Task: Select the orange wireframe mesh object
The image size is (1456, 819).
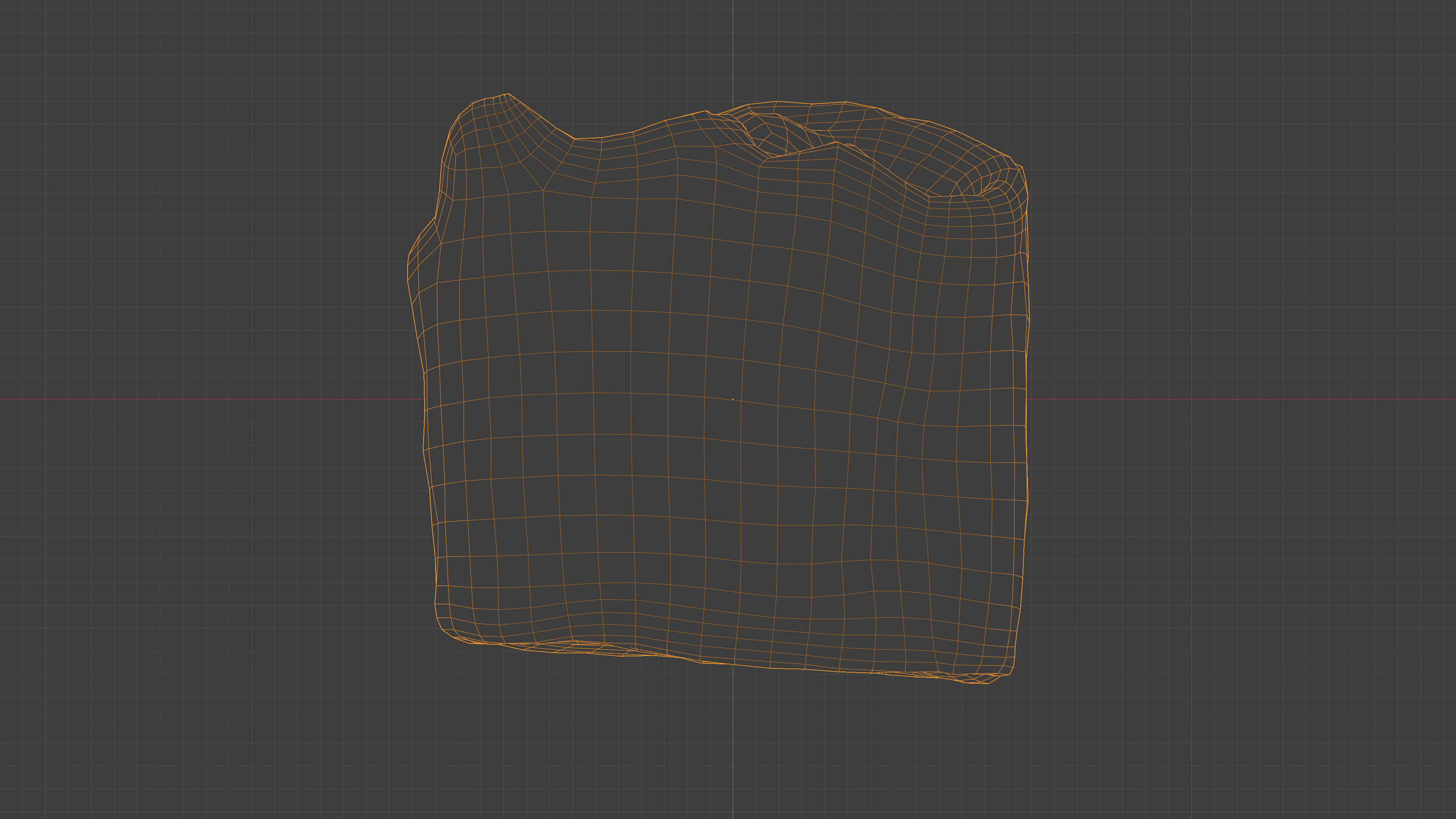Action: (718, 389)
